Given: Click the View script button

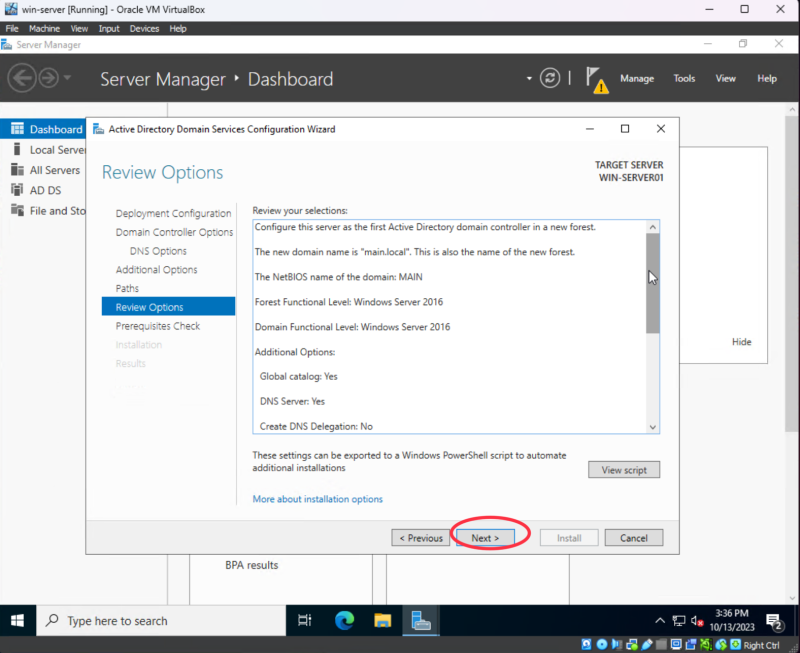Looking at the screenshot, I should click(x=624, y=470).
